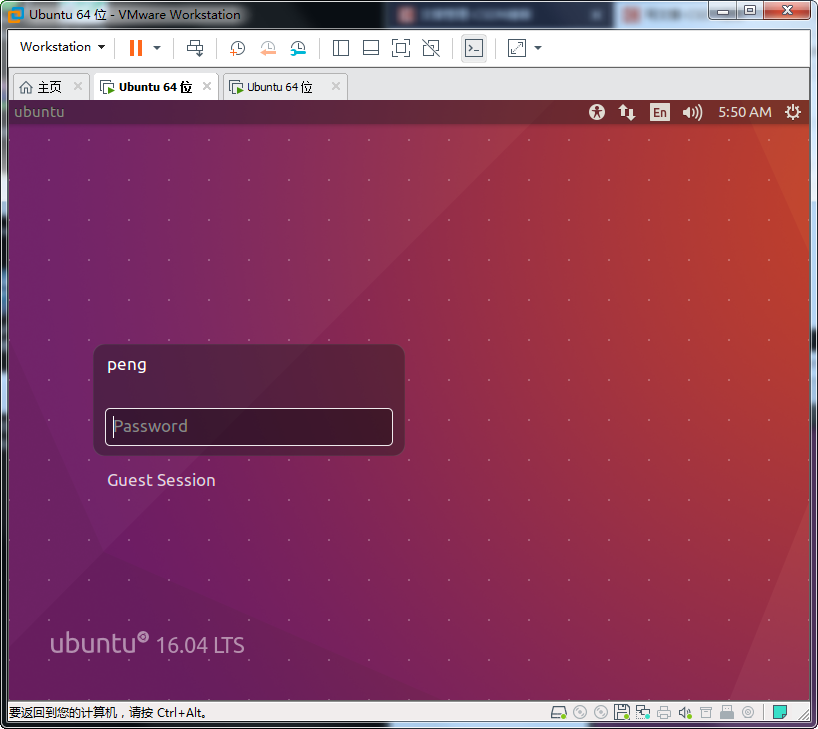Click the USB device icon in status bar
The width and height of the screenshot is (818, 729).
pyautogui.click(x=725, y=712)
